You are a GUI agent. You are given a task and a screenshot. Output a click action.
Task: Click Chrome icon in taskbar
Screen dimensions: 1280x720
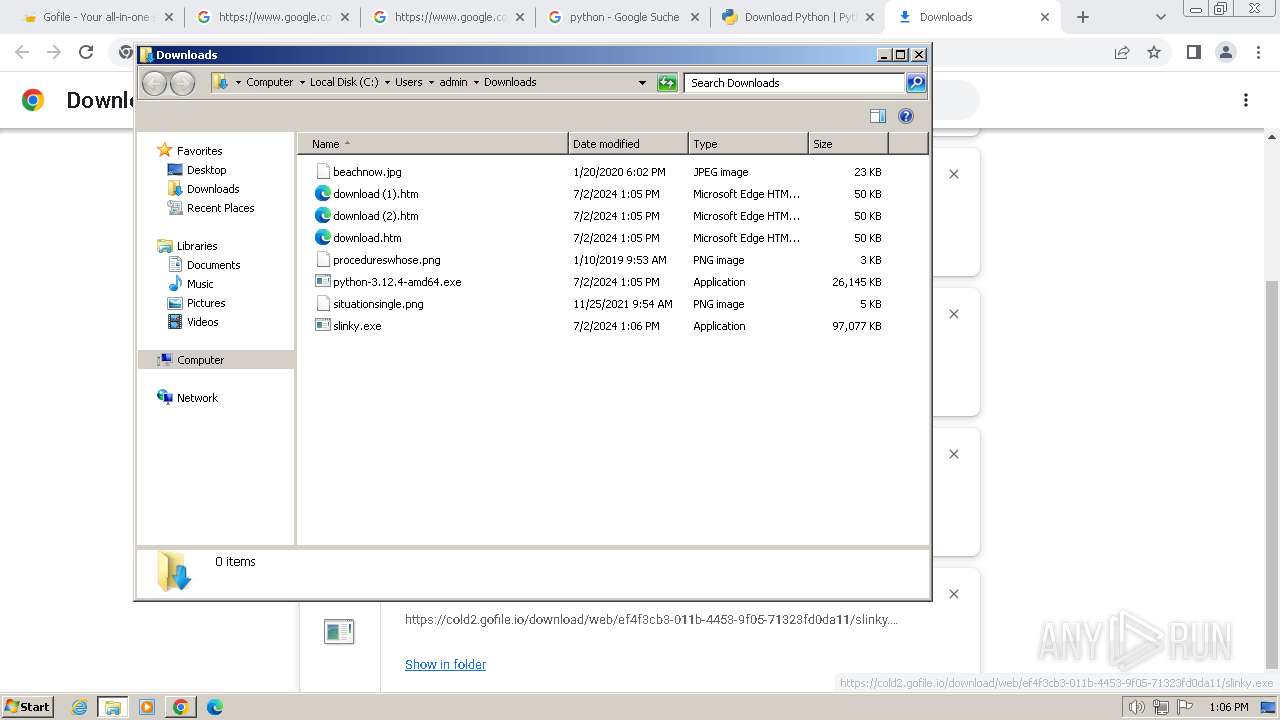tap(181, 707)
